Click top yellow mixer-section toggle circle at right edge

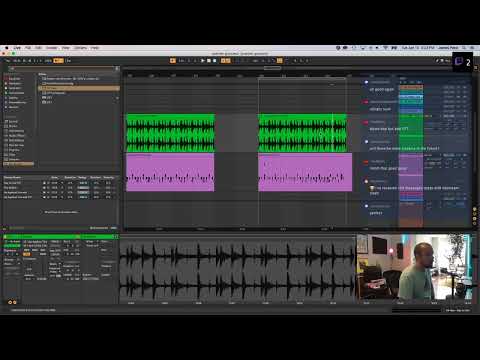click(475, 209)
